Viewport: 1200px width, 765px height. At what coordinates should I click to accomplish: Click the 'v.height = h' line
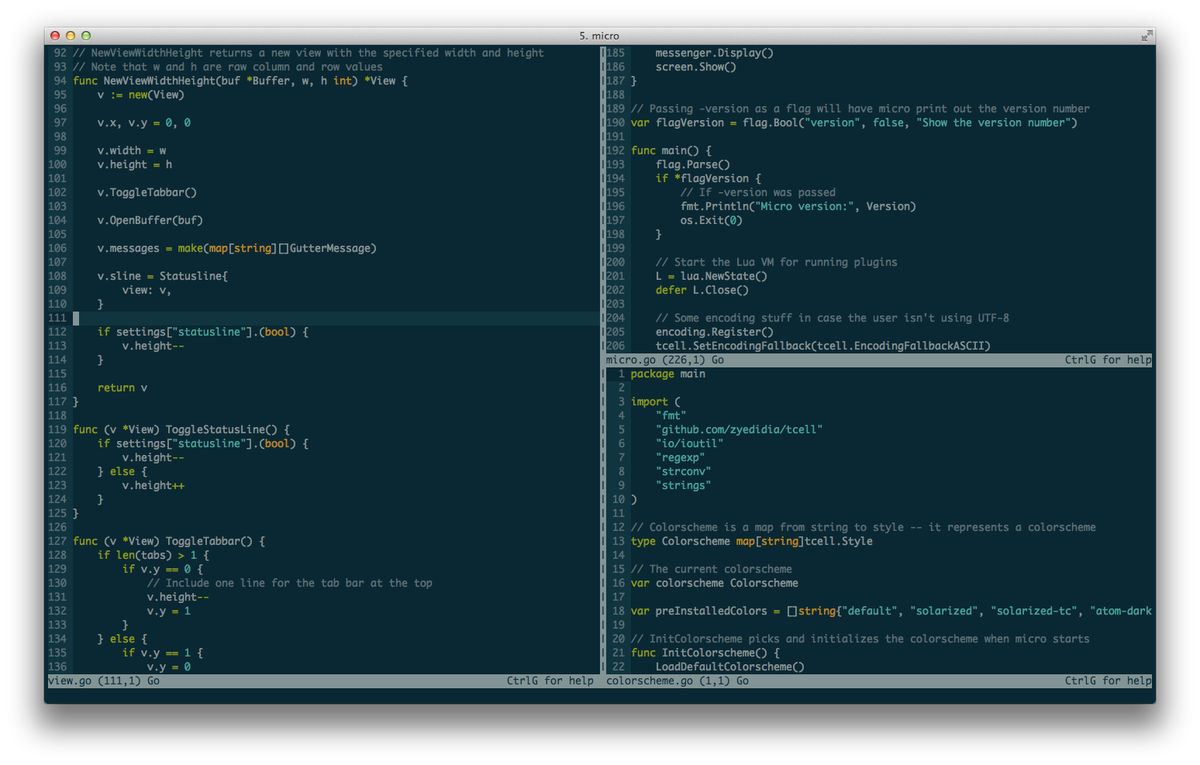pos(135,165)
